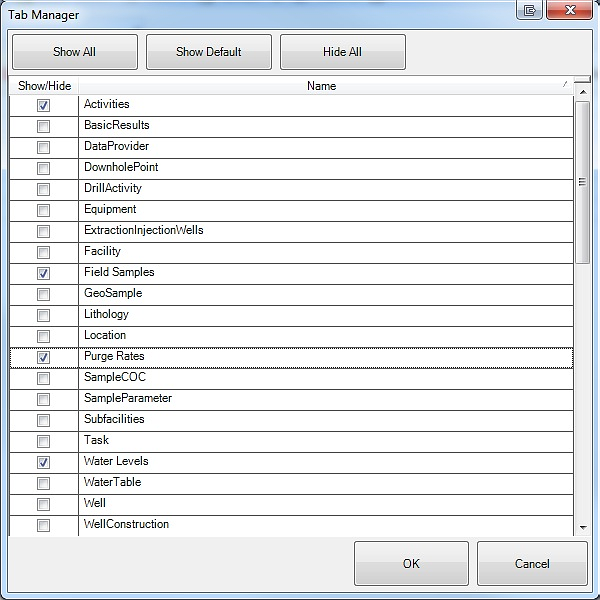Viewport: 600px width, 600px height.
Task: Uncheck the Field Samples checkbox
Action: point(43,273)
